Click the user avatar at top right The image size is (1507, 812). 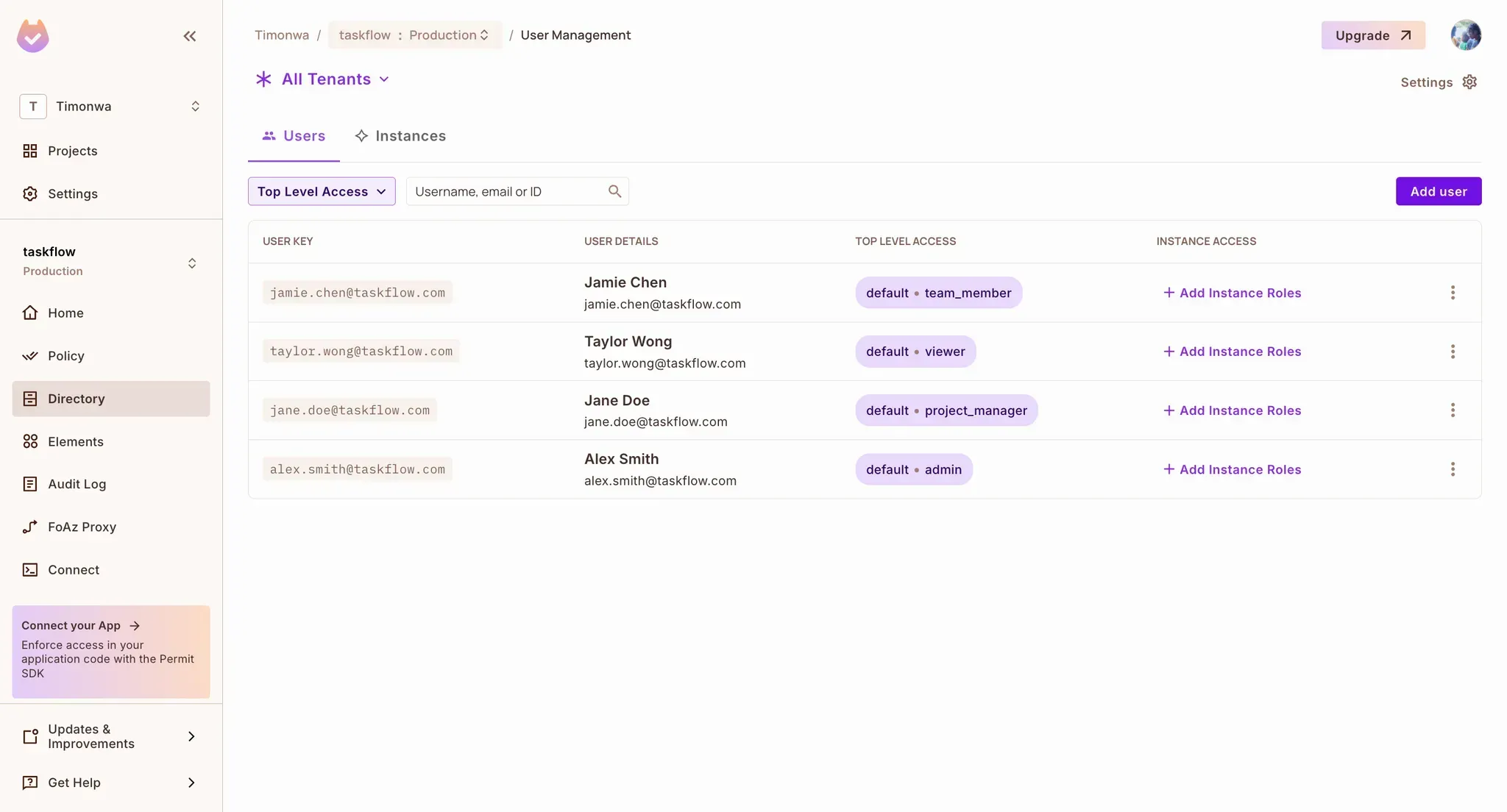point(1465,35)
